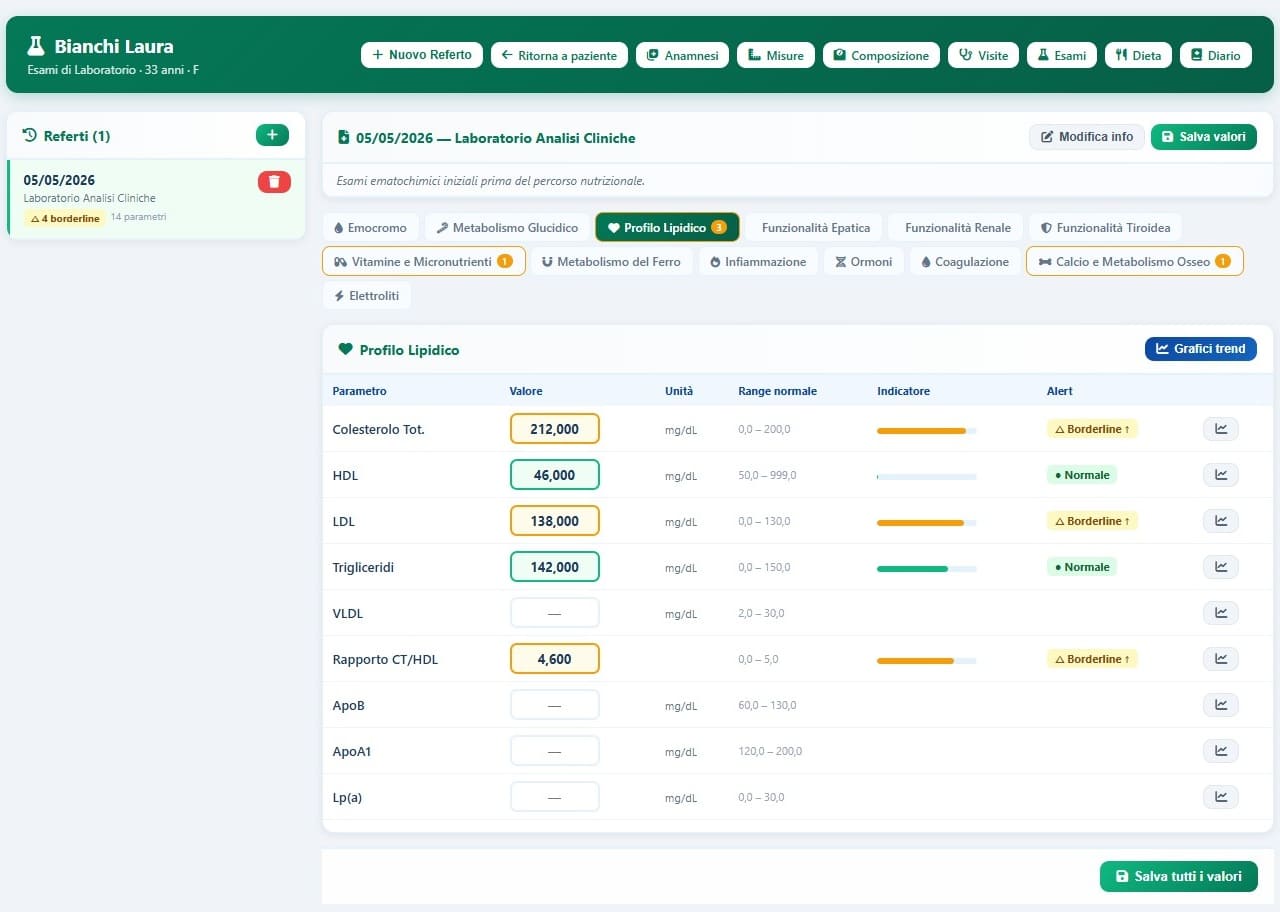Open the Visite section
The height and width of the screenshot is (912, 1280).
click(983, 55)
